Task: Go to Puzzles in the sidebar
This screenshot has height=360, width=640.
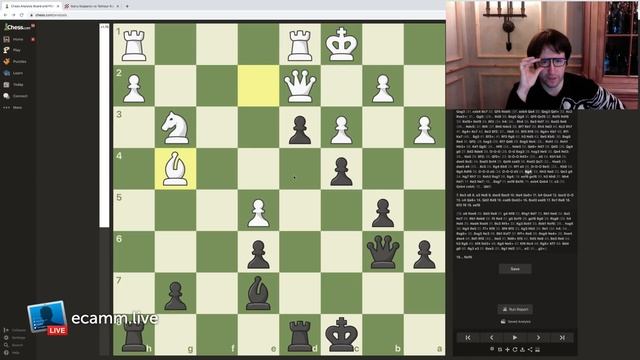Action: coord(15,61)
